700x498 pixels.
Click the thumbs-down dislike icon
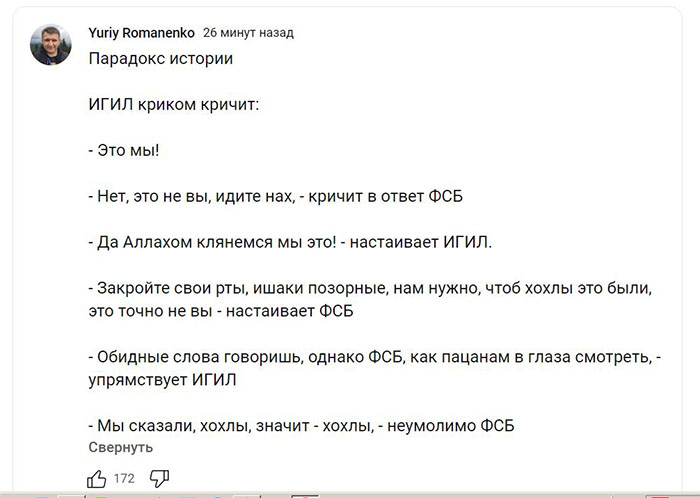coord(159,478)
